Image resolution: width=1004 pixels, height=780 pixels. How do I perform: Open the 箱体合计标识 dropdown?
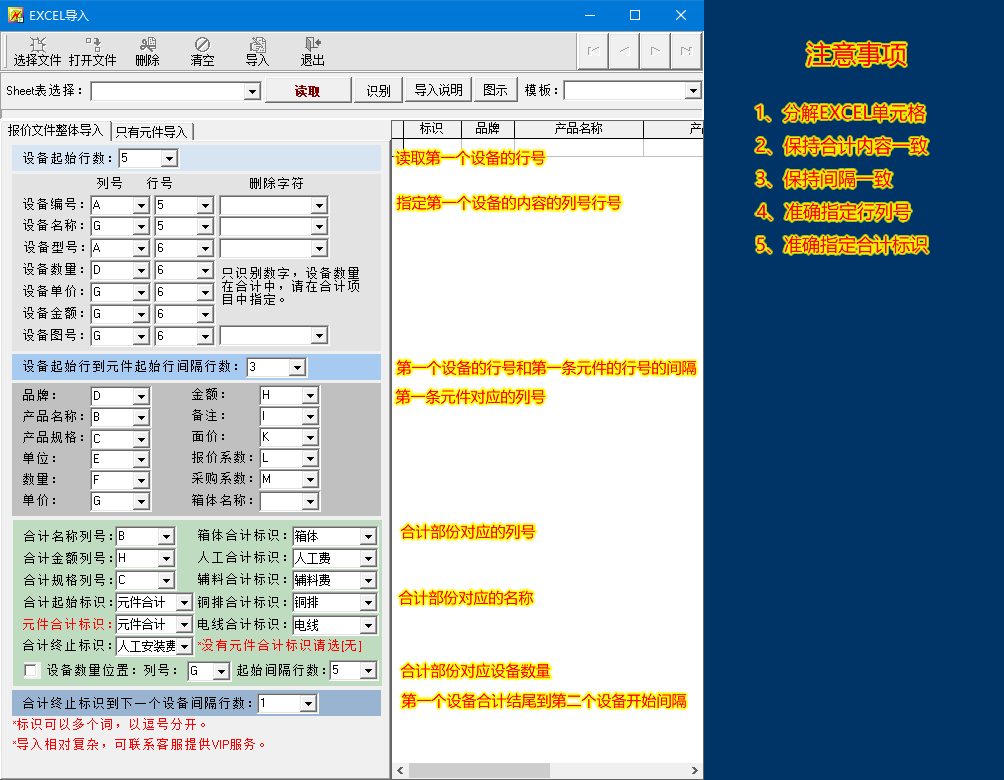[x=368, y=537]
